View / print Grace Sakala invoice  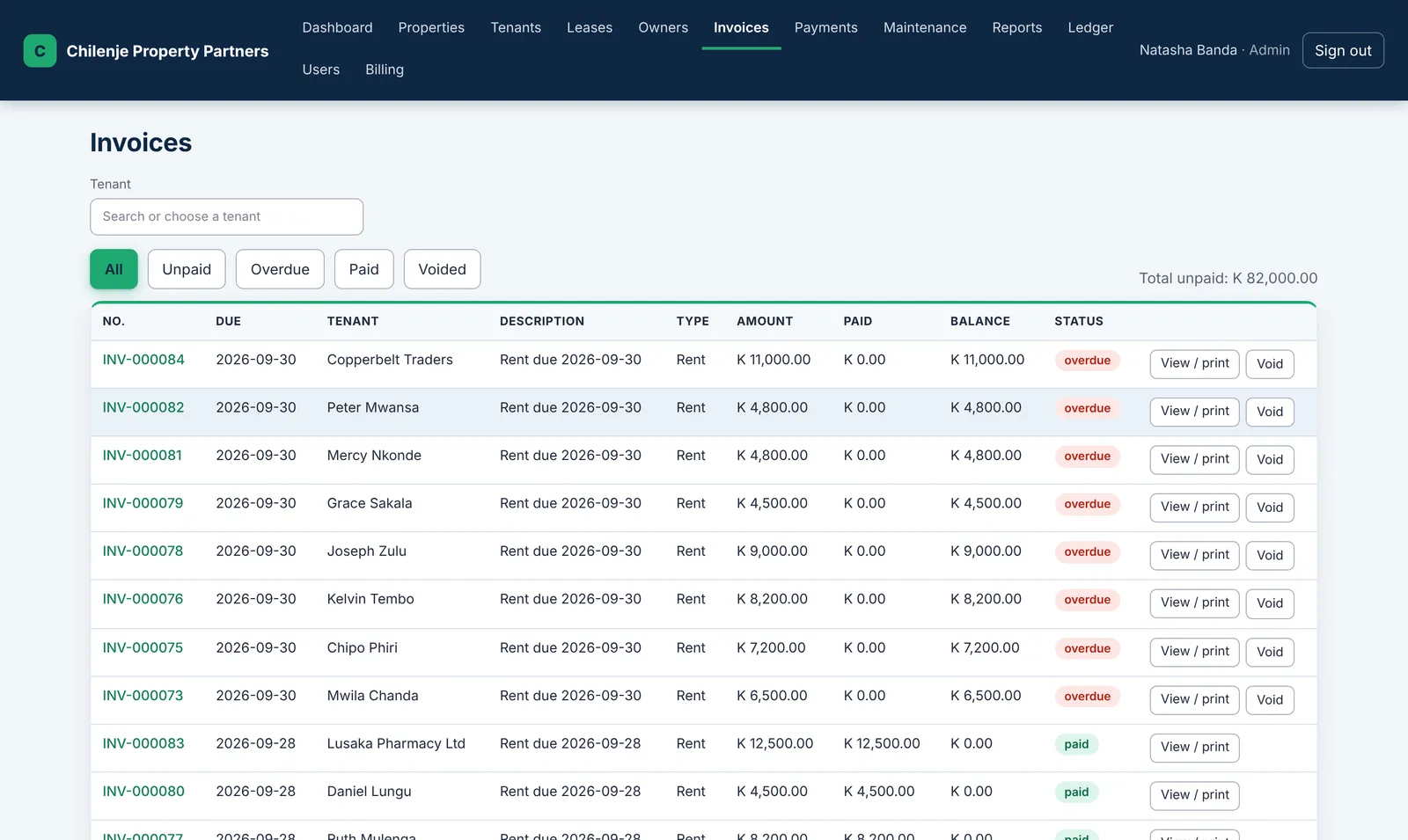click(1194, 507)
